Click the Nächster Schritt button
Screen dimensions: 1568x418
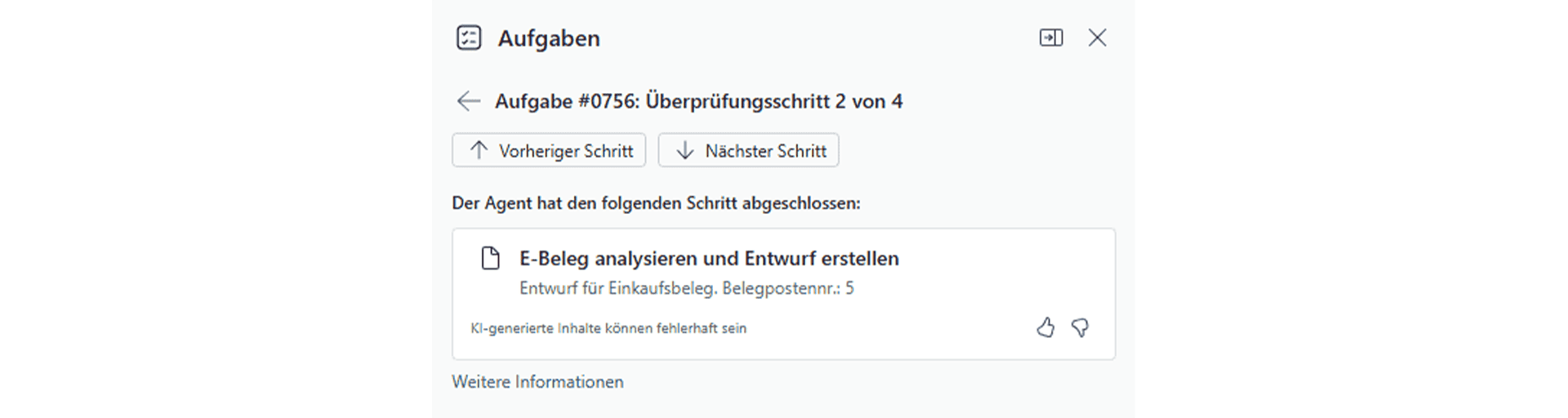tap(749, 150)
